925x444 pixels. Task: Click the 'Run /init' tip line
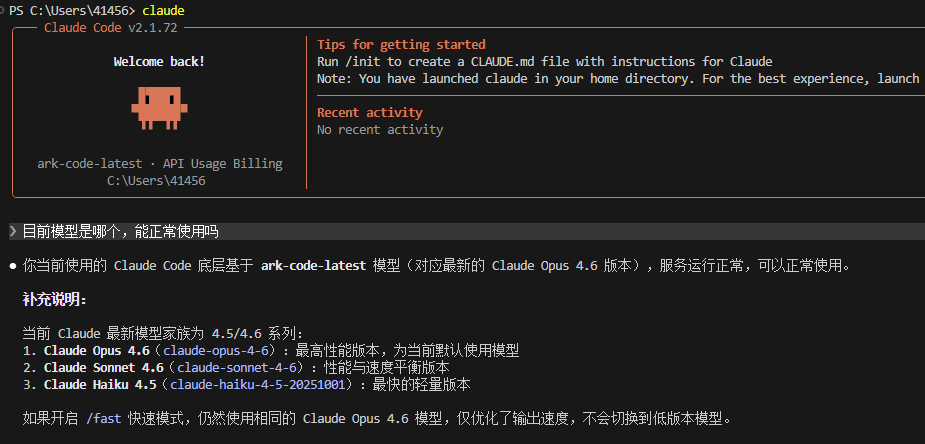click(544, 62)
